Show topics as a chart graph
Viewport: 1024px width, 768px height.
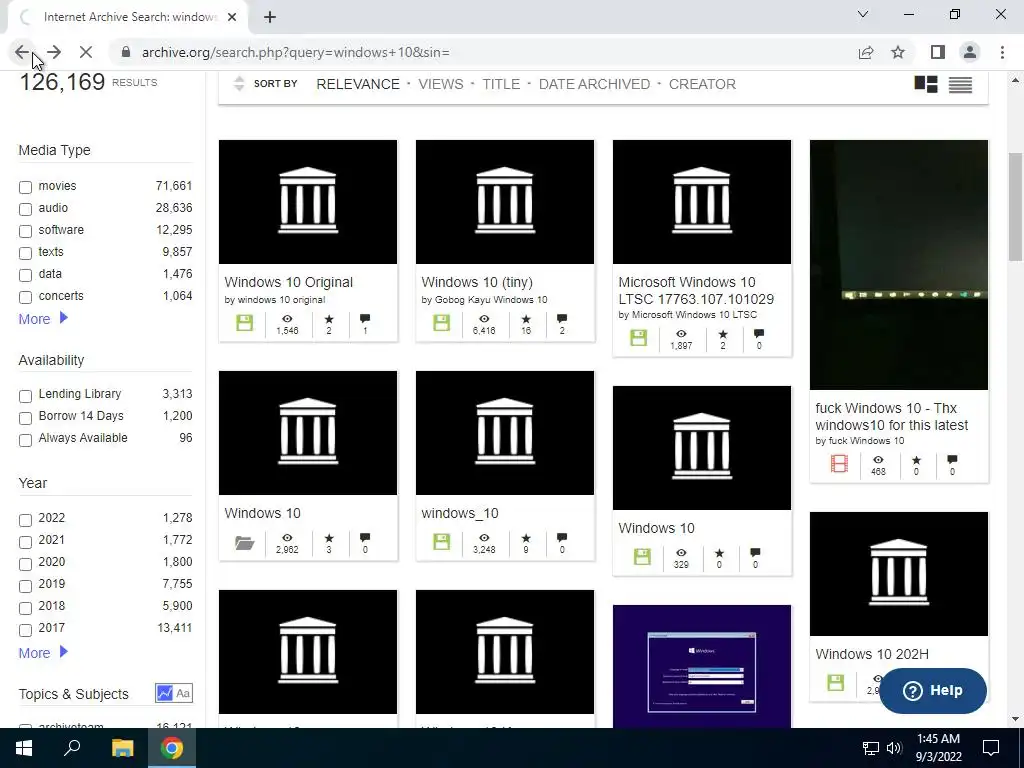(x=165, y=693)
